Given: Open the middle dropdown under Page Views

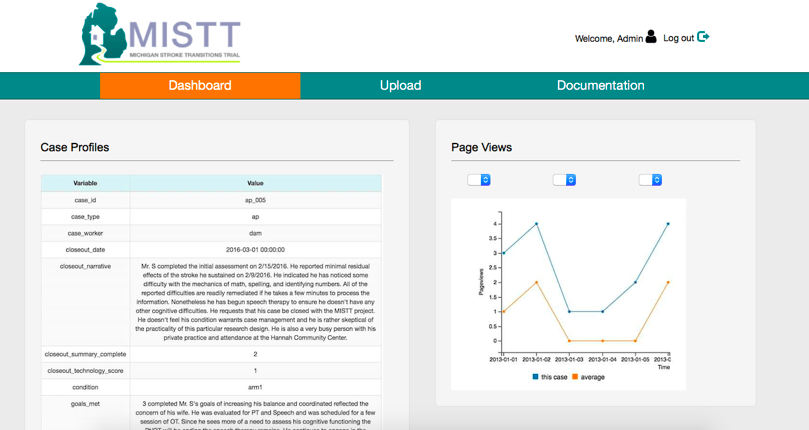Looking at the screenshot, I should (565, 180).
